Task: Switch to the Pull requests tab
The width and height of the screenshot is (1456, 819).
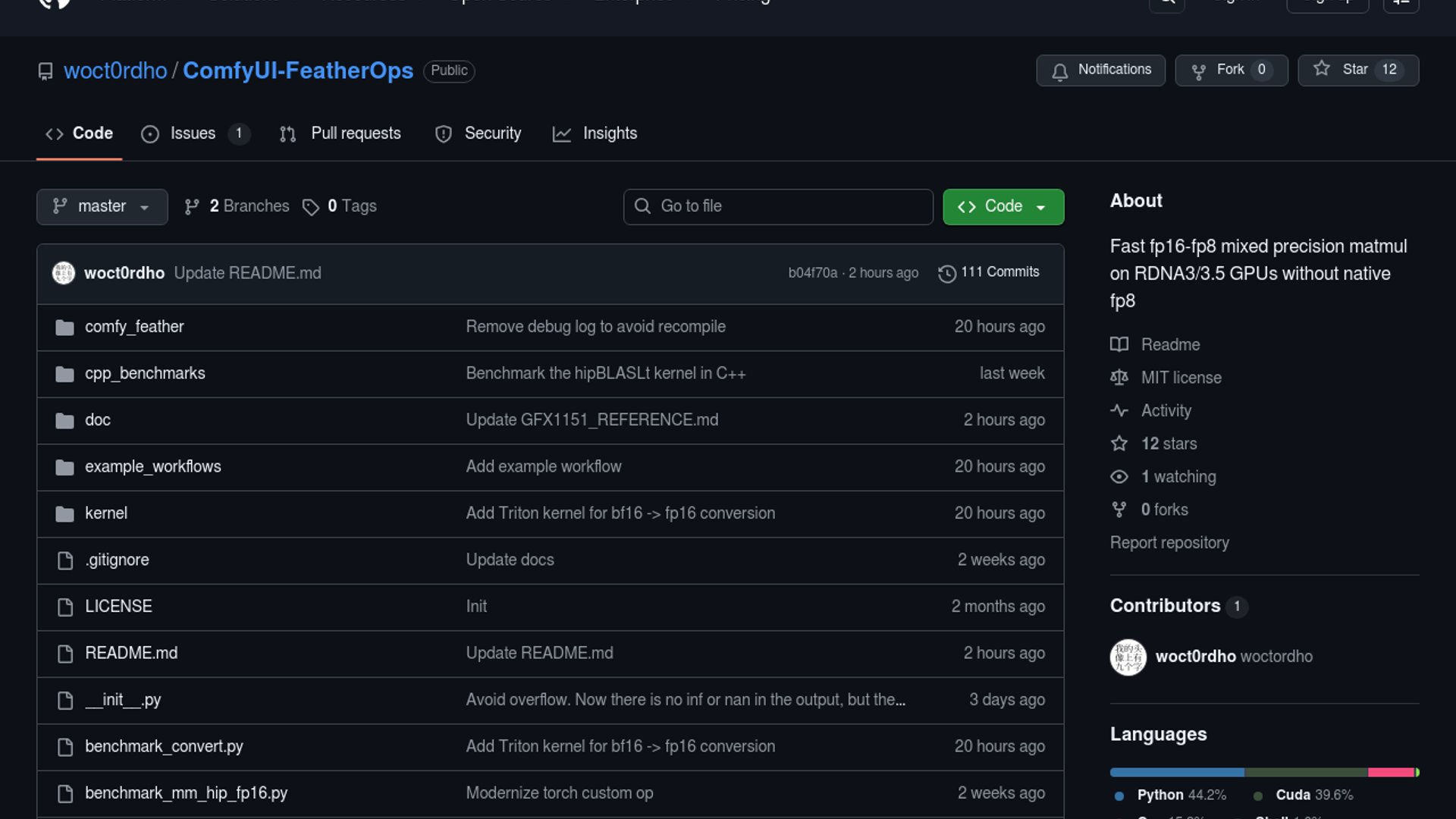Action: pos(356,133)
